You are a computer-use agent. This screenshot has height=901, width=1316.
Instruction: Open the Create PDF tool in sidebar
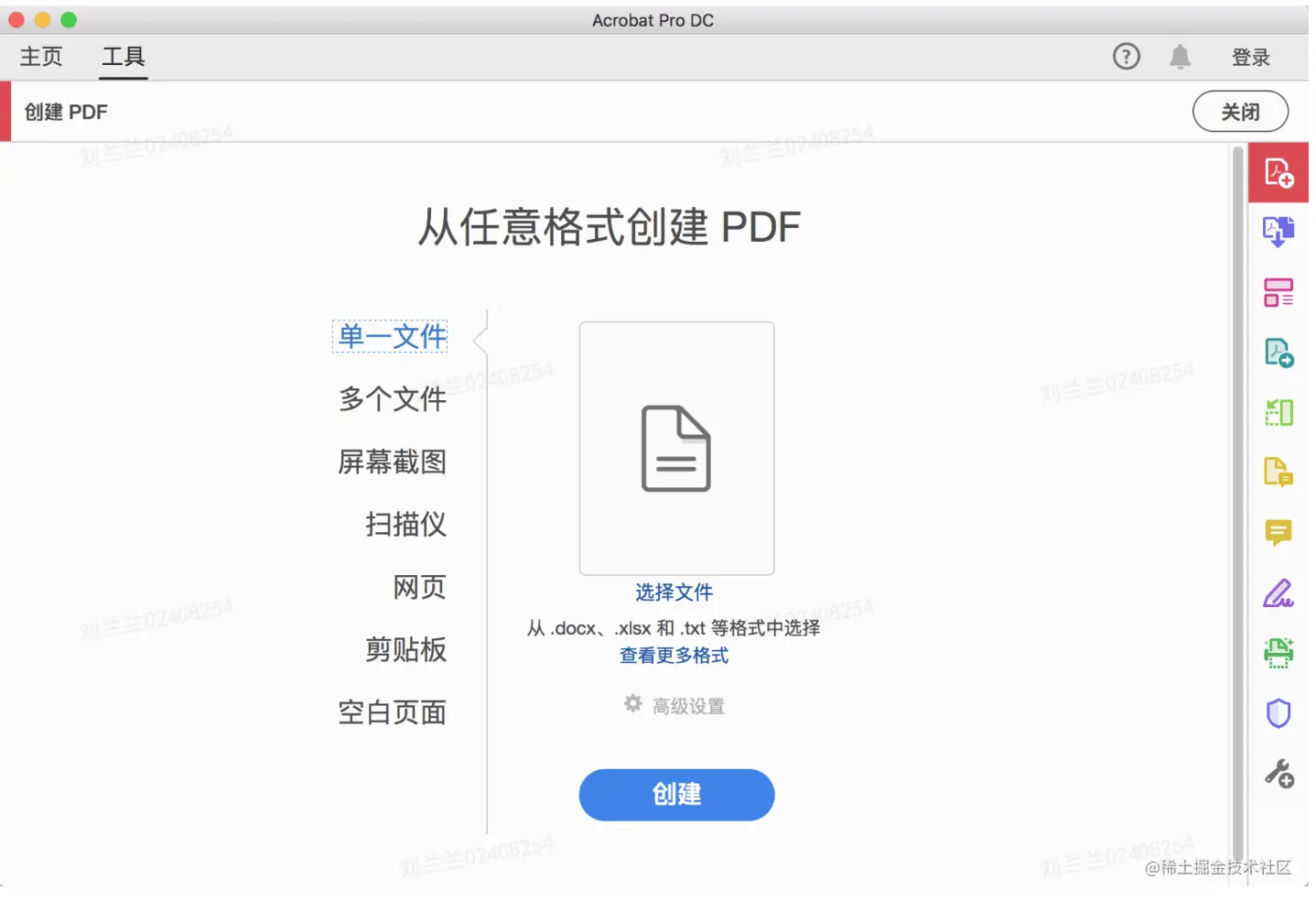pyautogui.click(x=1278, y=172)
